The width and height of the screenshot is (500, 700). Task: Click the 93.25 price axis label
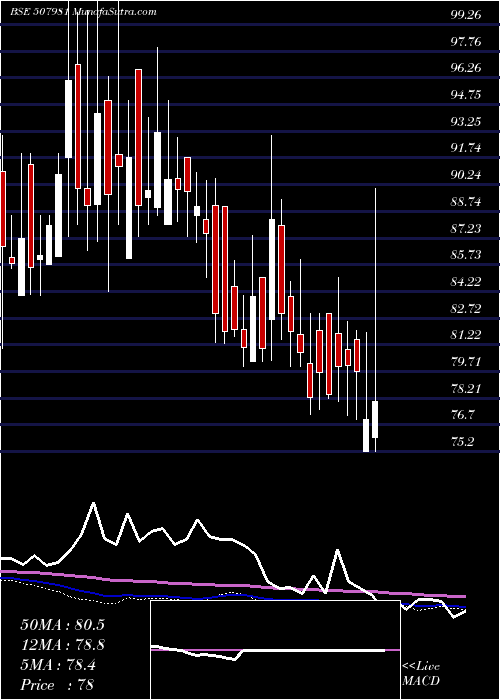click(466, 121)
